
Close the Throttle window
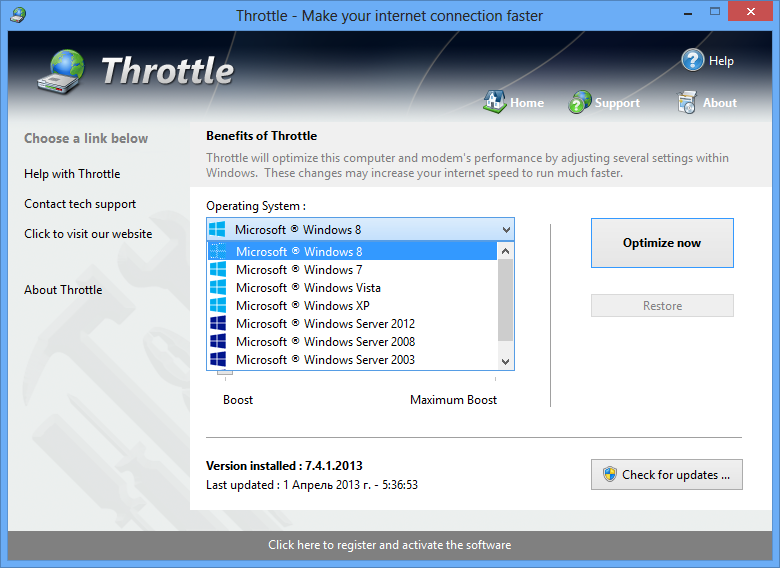pyautogui.click(x=751, y=11)
